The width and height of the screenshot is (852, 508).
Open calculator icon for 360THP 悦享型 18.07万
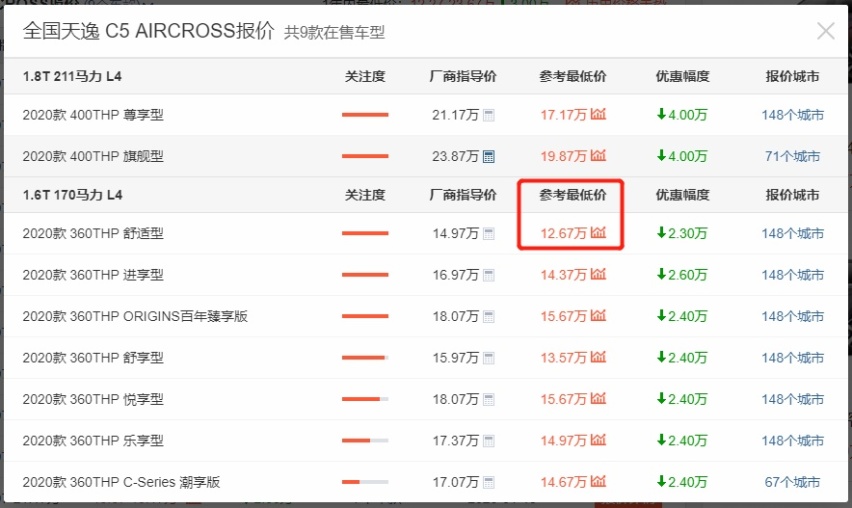(x=488, y=399)
